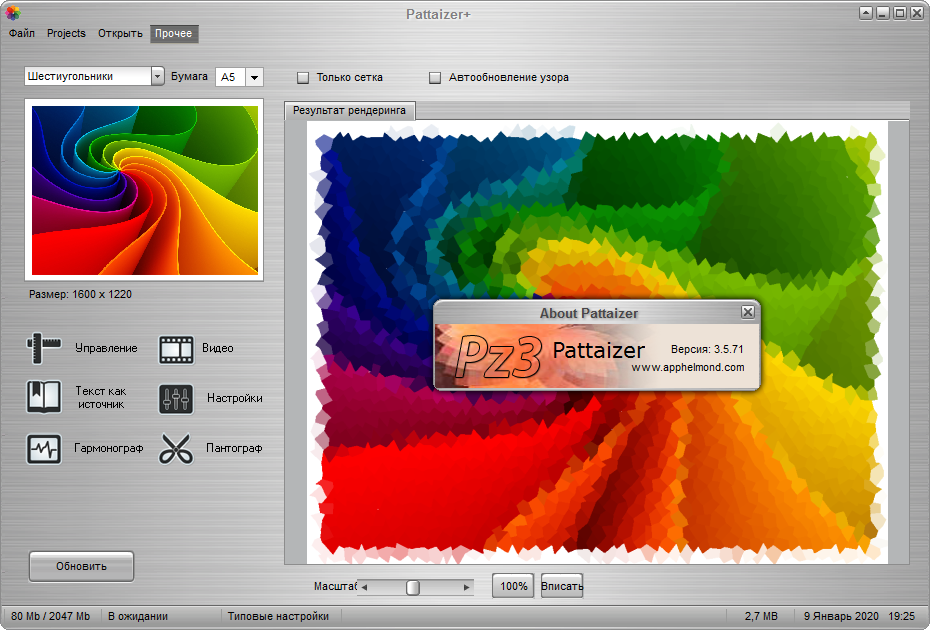Click the zoom slider right arrow
Screen dimensions: 930x630
467,587
